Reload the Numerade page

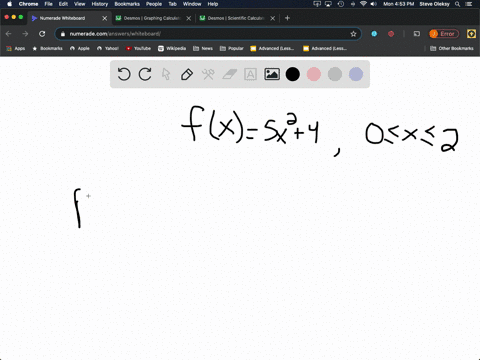(42, 34)
